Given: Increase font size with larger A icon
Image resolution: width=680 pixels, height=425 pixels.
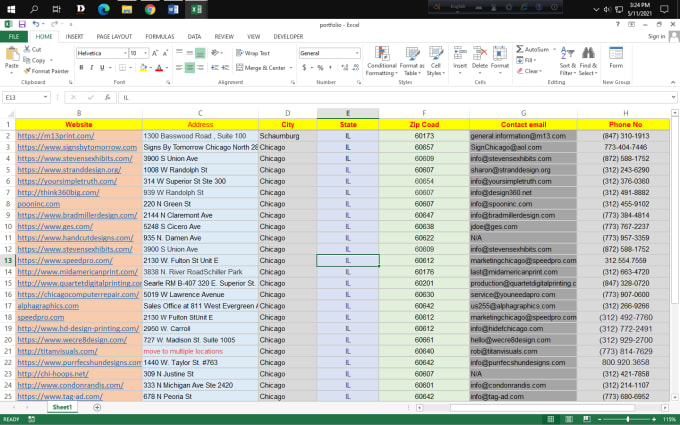Looking at the screenshot, I should (x=154, y=53).
